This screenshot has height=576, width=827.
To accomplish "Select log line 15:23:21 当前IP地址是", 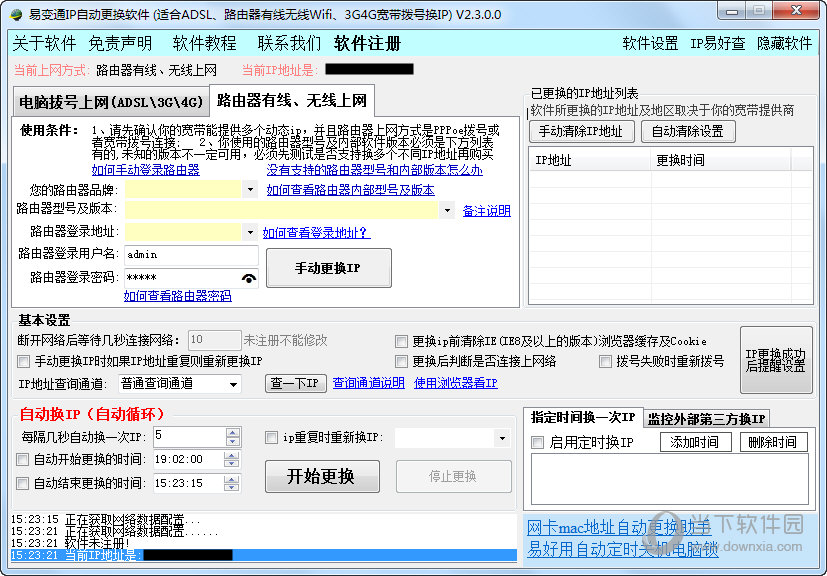I will (264, 555).
